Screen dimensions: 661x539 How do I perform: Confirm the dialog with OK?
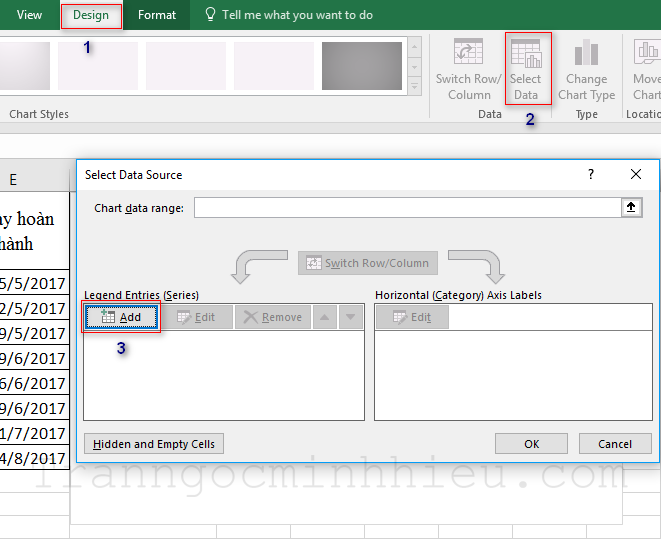coord(531,444)
